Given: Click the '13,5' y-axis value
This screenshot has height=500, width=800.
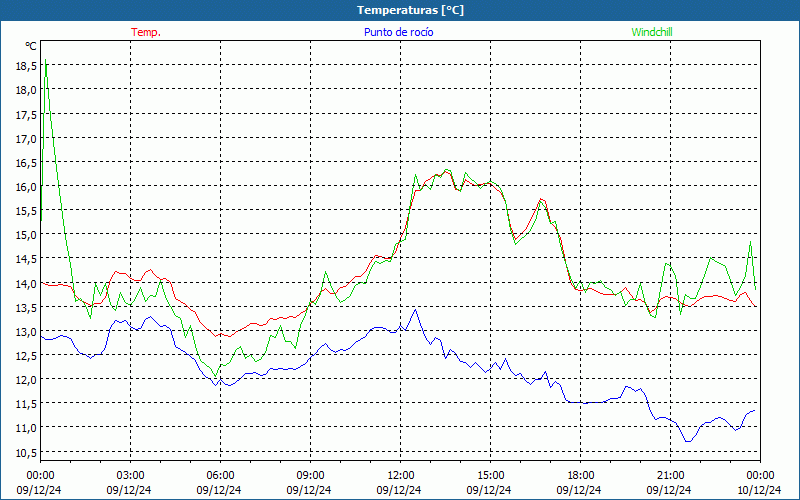Looking at the screenshot, I should pyautogui.click(x=26, y=308).
